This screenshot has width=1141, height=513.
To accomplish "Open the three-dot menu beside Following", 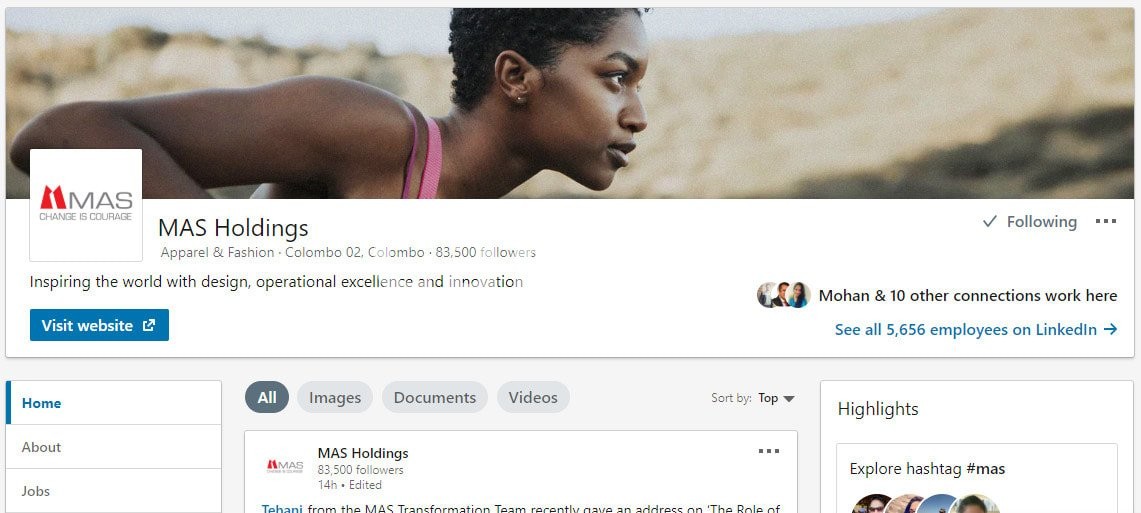I will pyautogui.click(x=1105, y=222).
